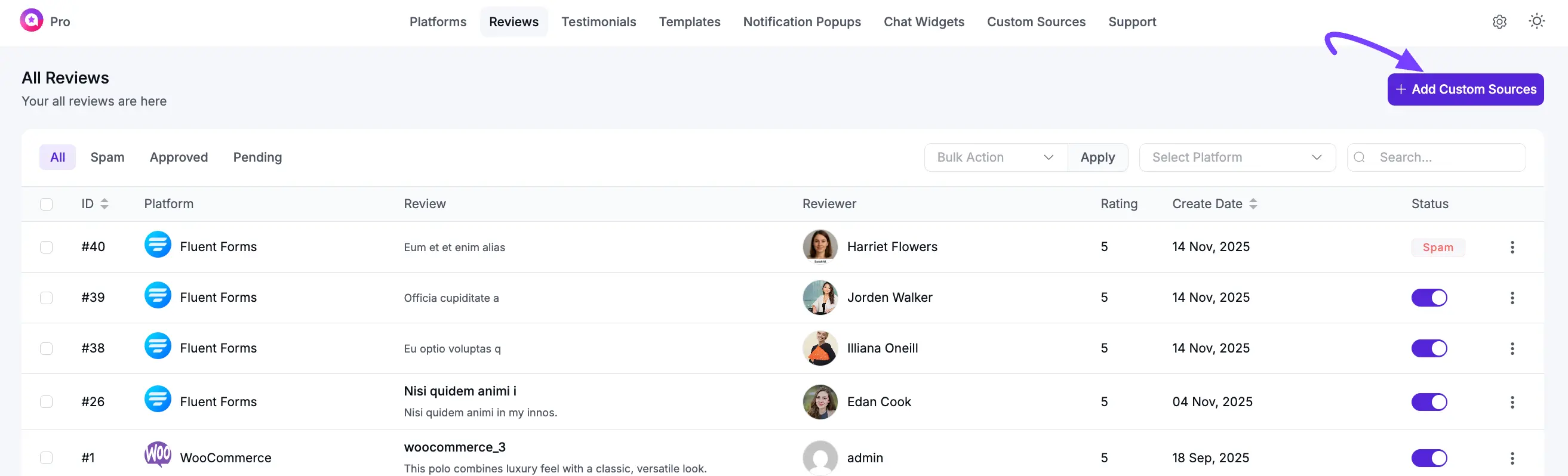Switch to the Pending filter tab
The image size is (1568, 476).
coord(257,157)
